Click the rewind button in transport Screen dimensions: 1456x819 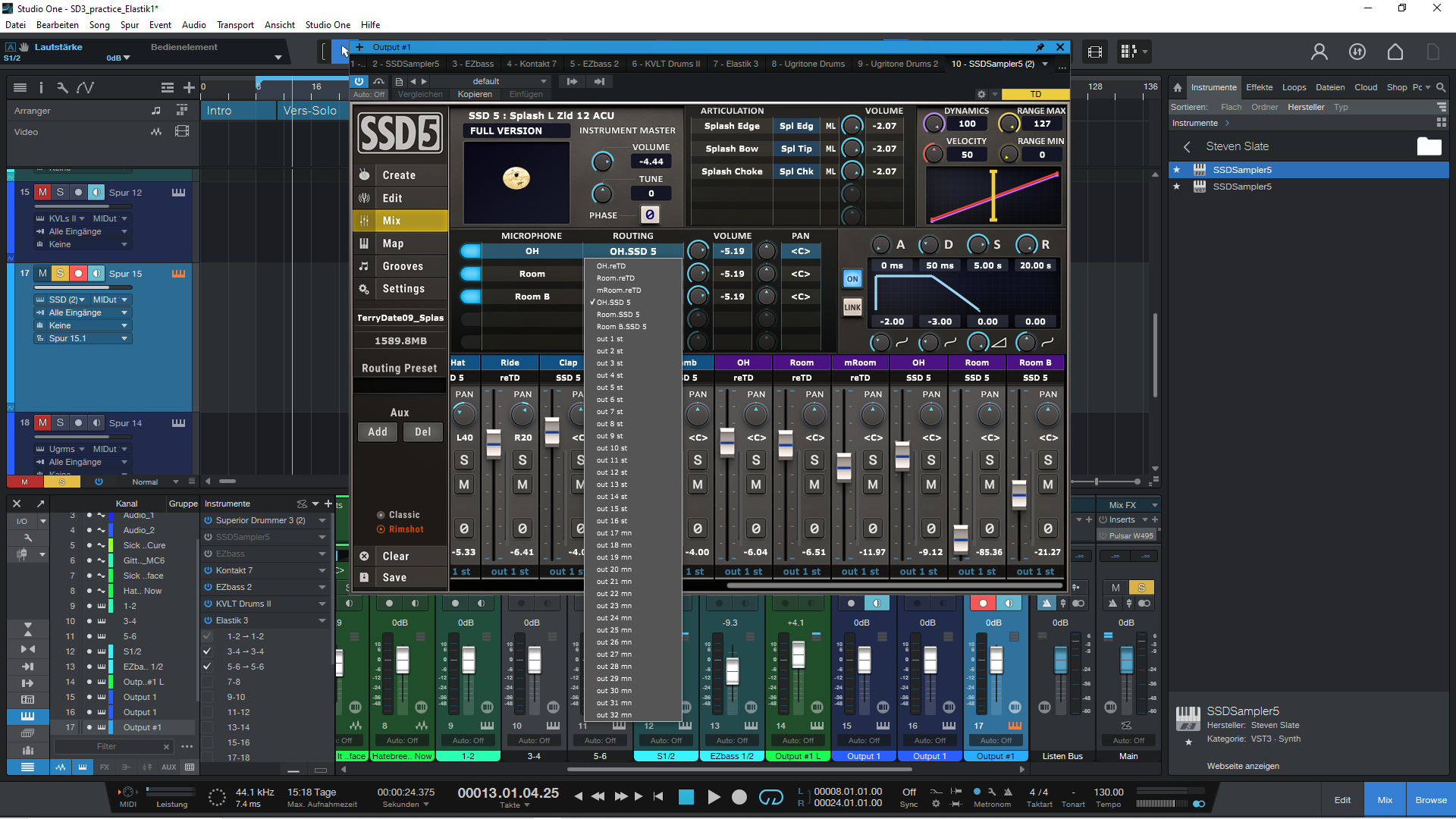598,796
